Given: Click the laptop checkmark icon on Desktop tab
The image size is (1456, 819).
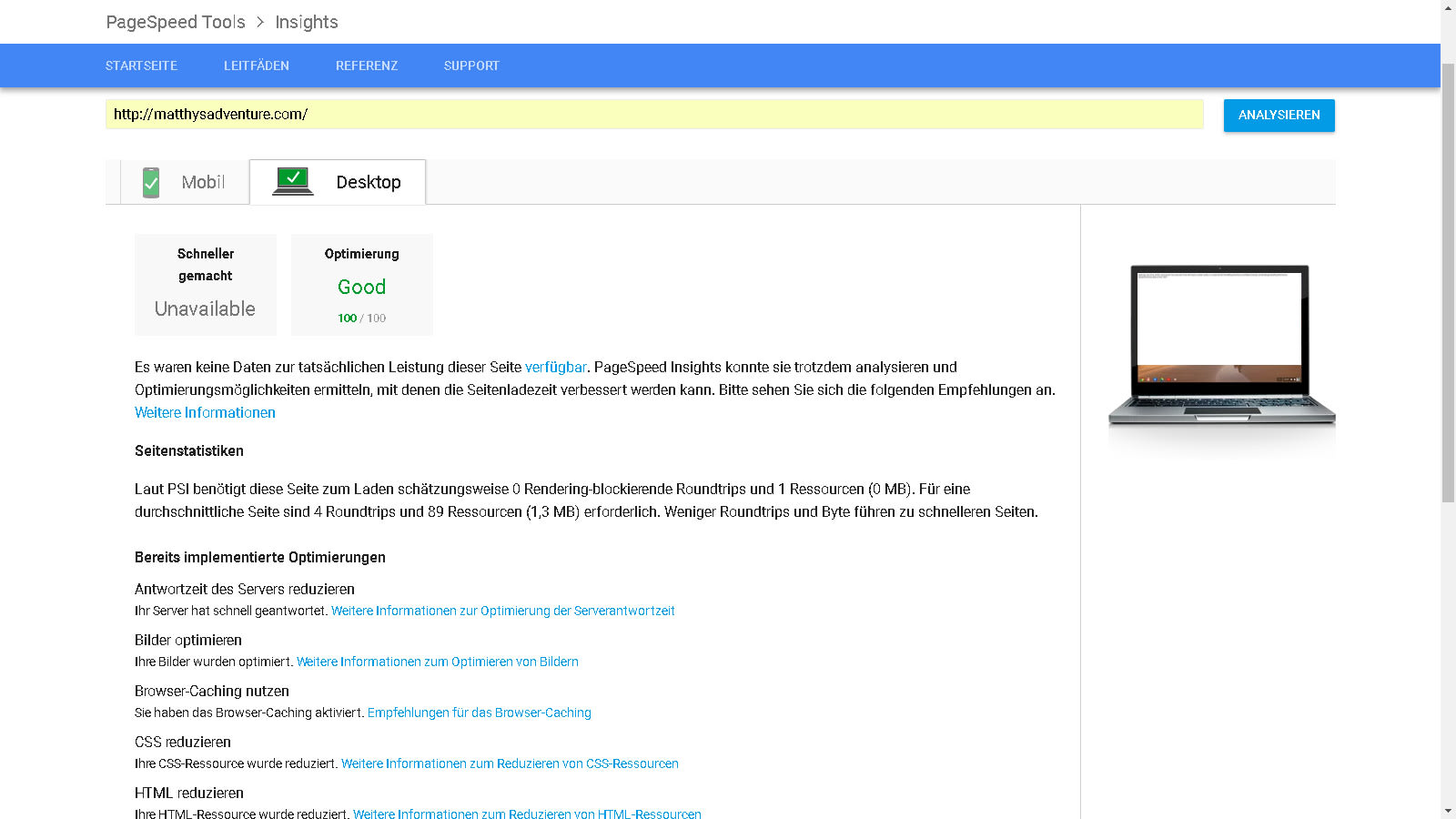Looking at the screenshot, I should 293,181.
